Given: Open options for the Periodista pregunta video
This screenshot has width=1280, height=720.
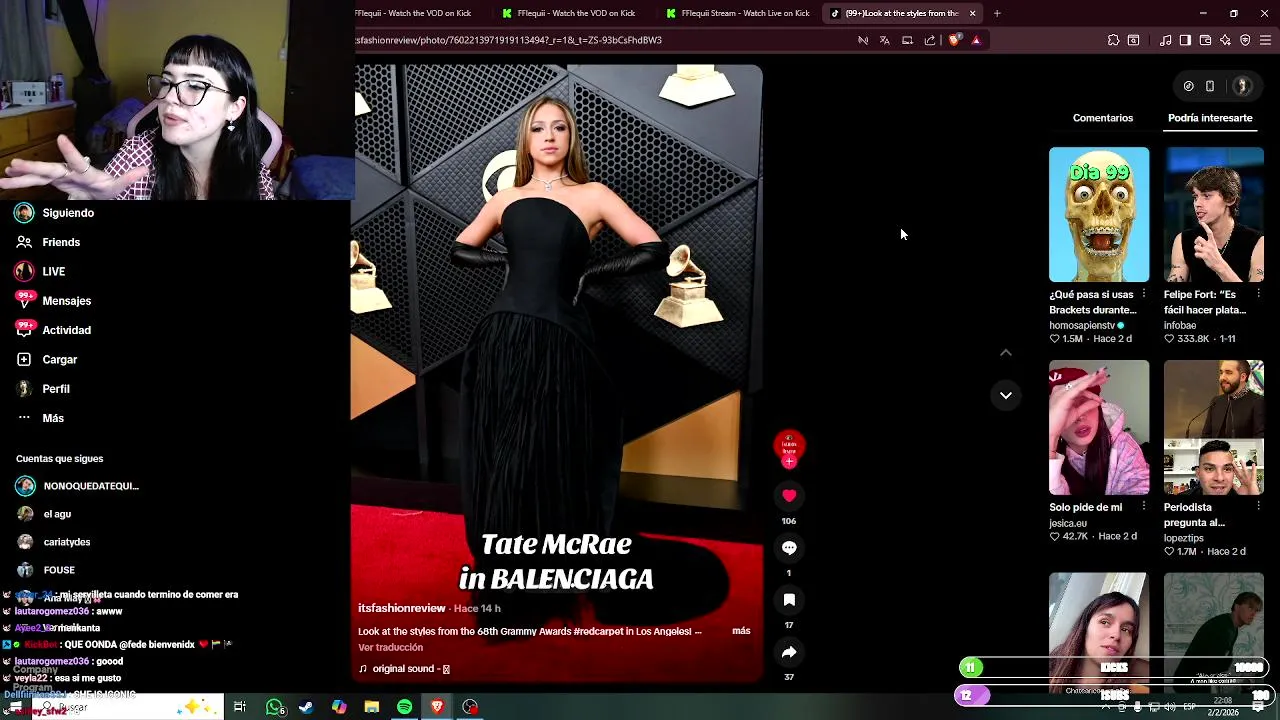Looking at the screenshot, I should click(x=1259, y=507).
